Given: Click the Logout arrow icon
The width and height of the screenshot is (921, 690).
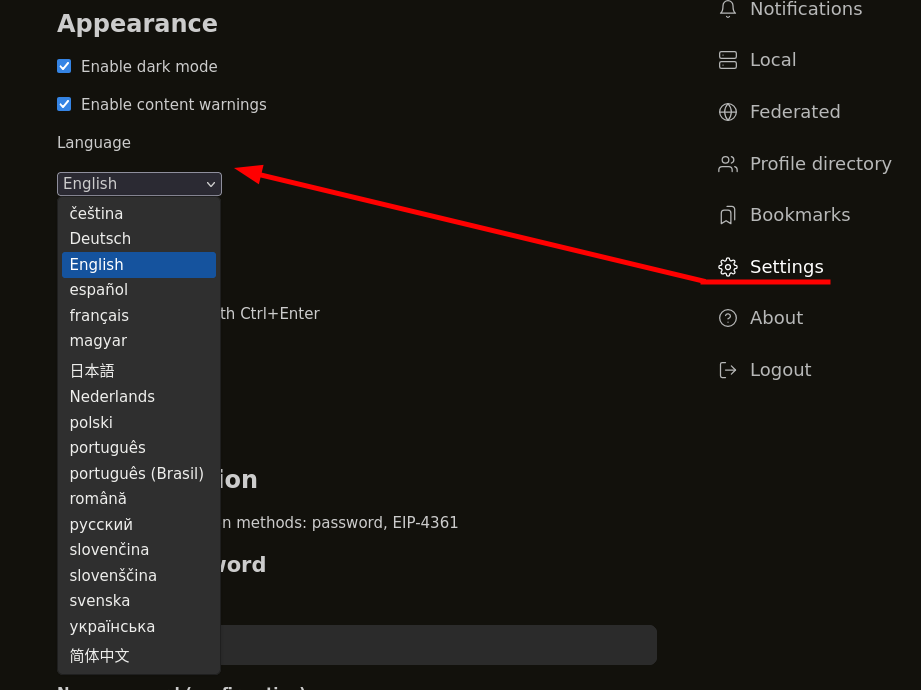Looking at the screenshot, I should pos(728,370).
